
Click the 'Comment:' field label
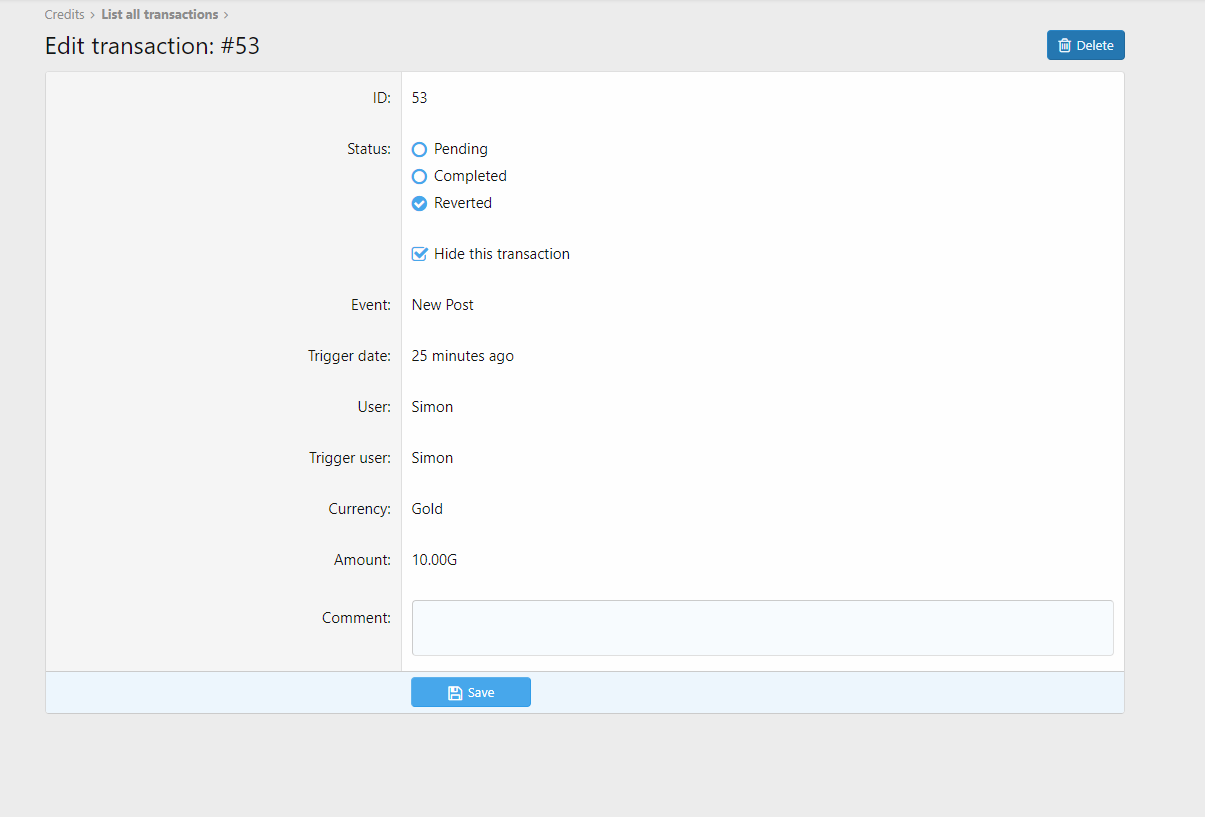tap(356, 618)
